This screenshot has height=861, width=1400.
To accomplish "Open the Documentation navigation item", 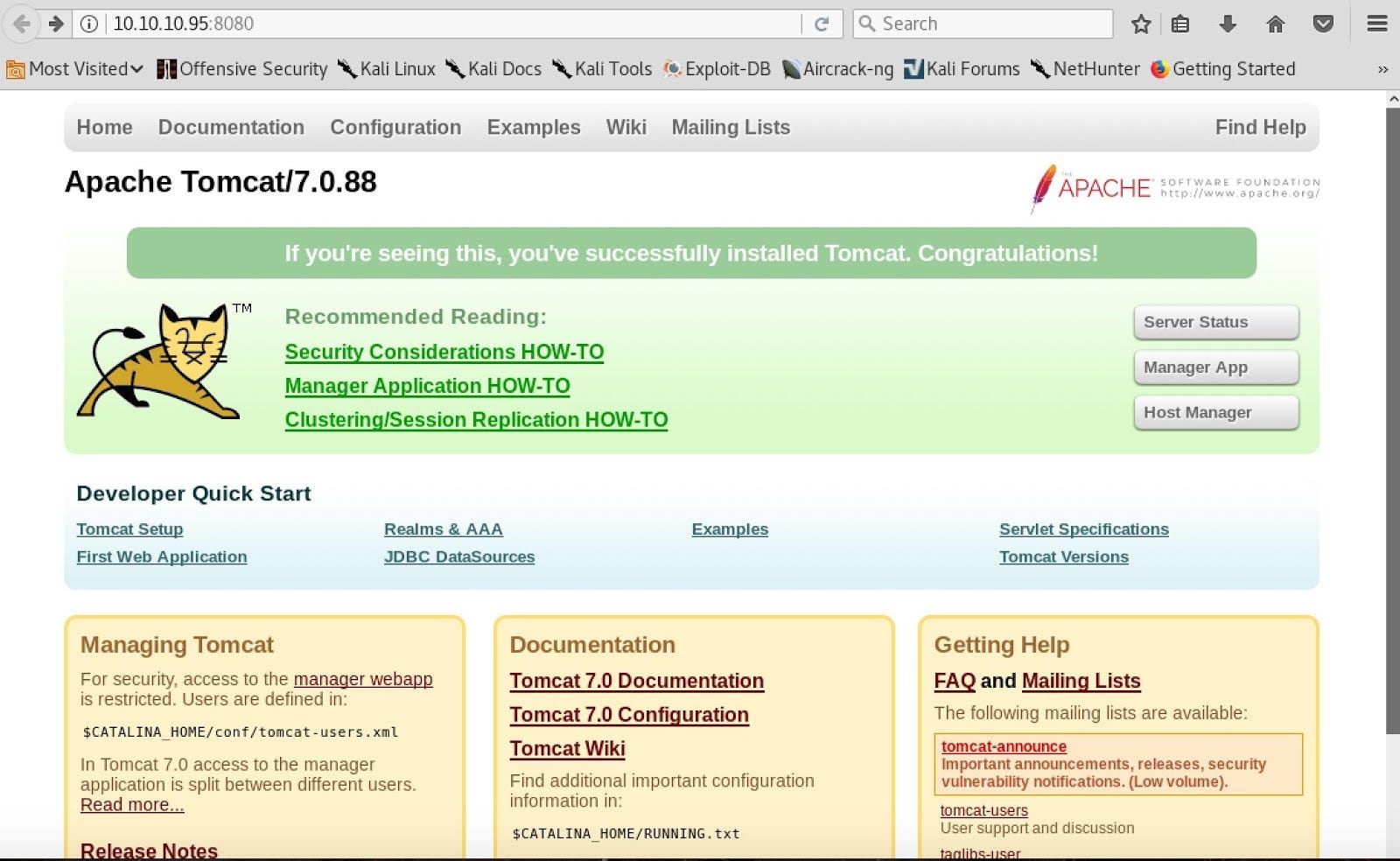I will click(231, 128).
